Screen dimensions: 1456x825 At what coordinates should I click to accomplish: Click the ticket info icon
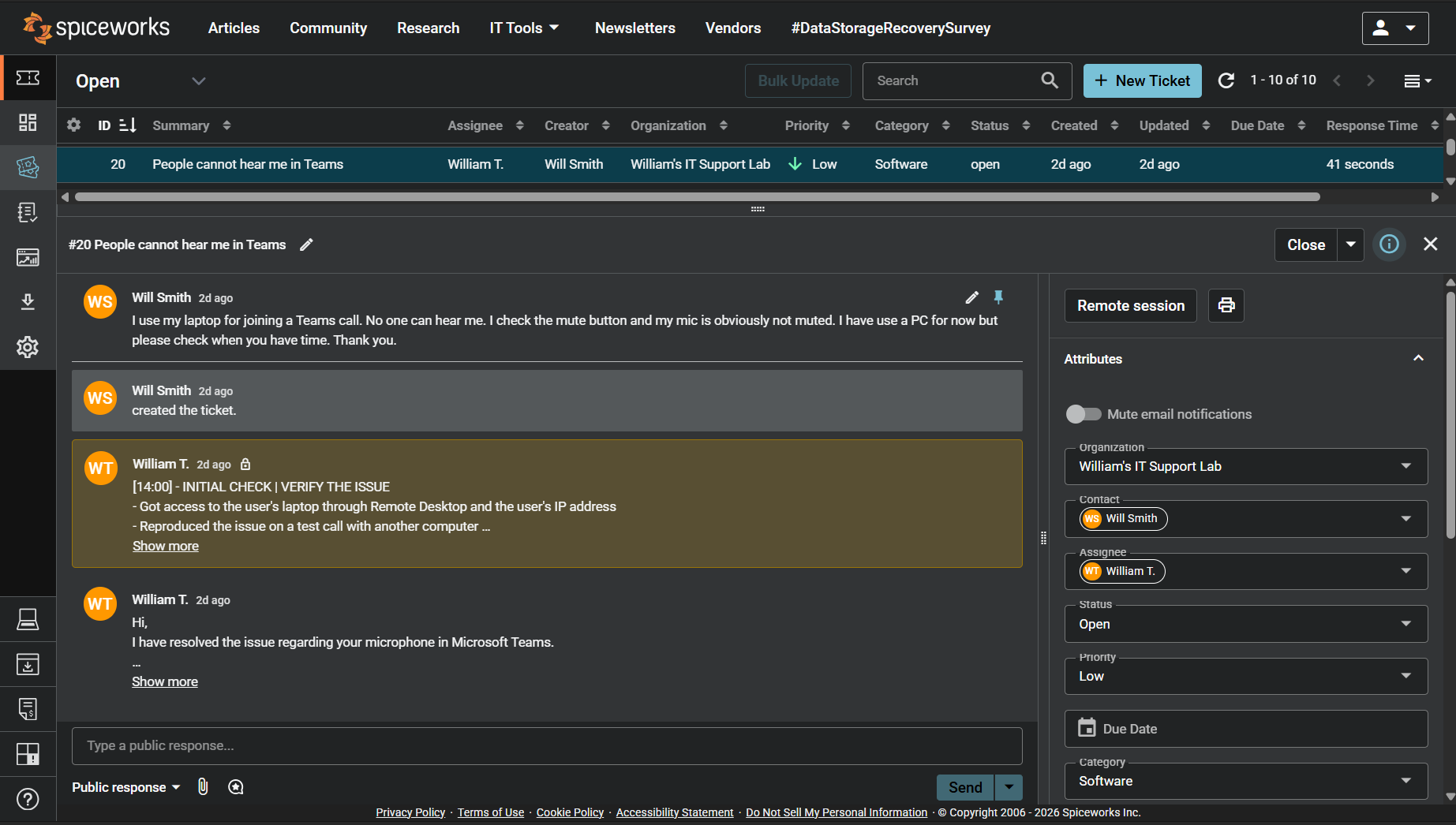pos(1389,245)
